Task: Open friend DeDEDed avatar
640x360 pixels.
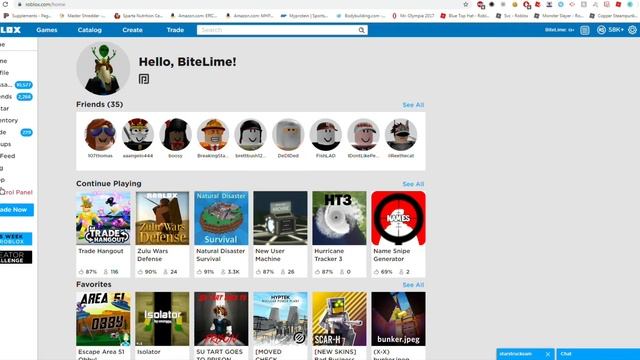Action: (288, 135)
